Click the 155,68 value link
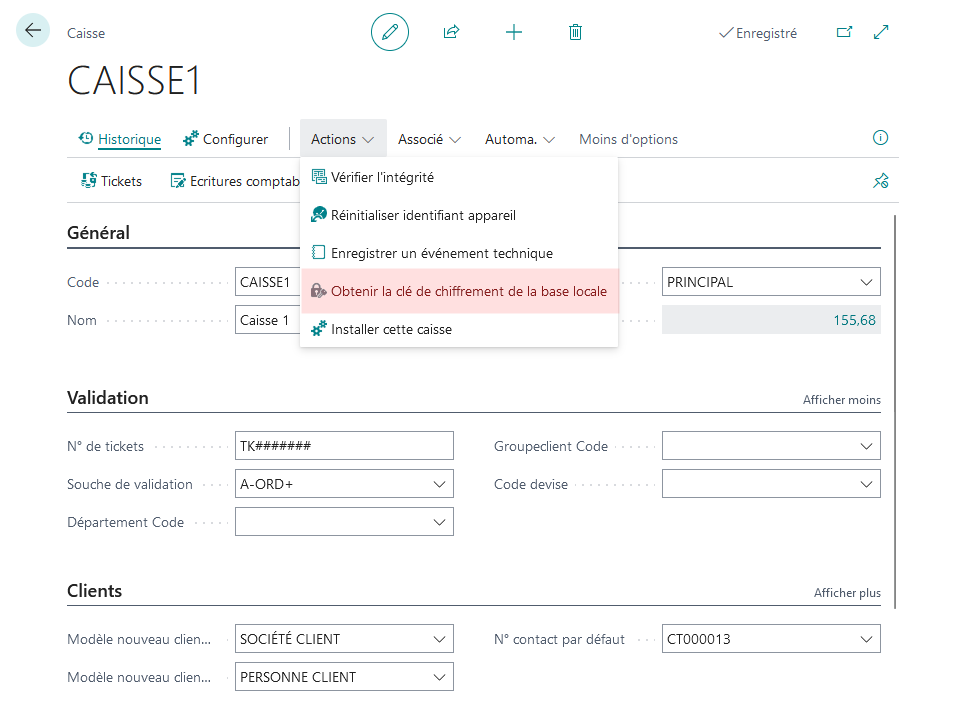 pyautogui.click(x=854, y=320)
